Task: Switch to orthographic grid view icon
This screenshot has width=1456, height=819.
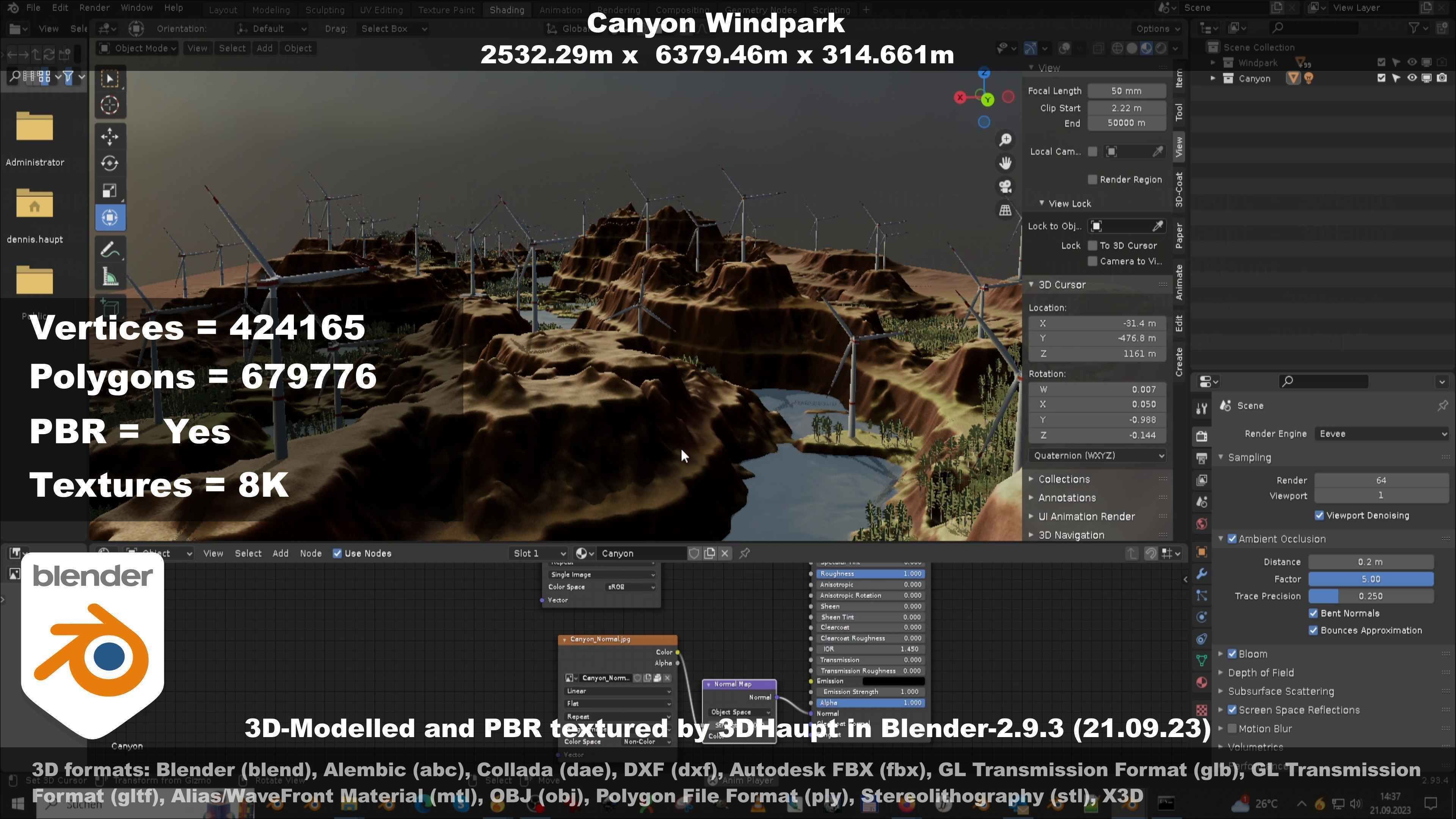Action: (x=1005, y=210)
